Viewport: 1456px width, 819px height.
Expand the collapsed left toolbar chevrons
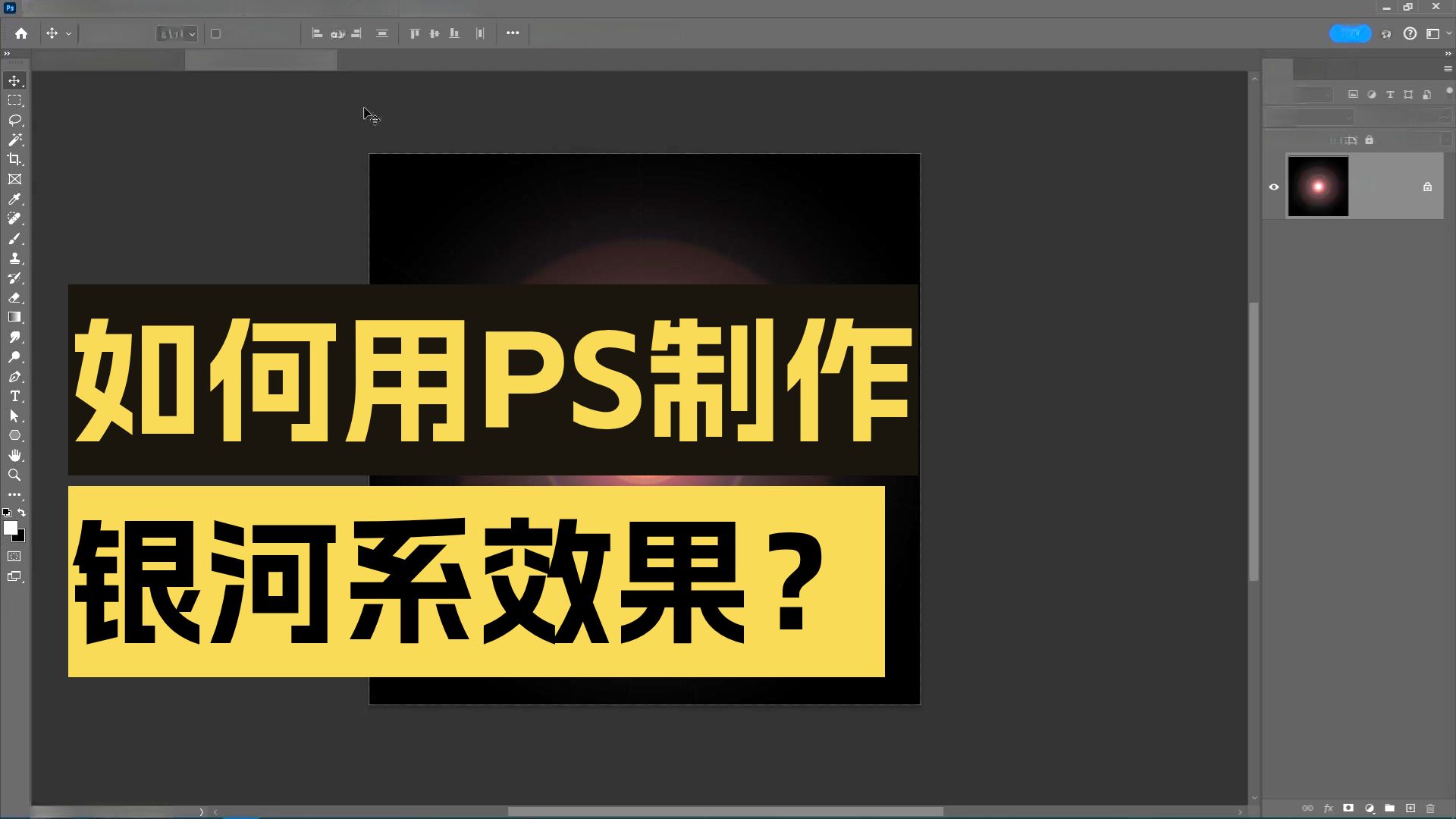point(7,54)
